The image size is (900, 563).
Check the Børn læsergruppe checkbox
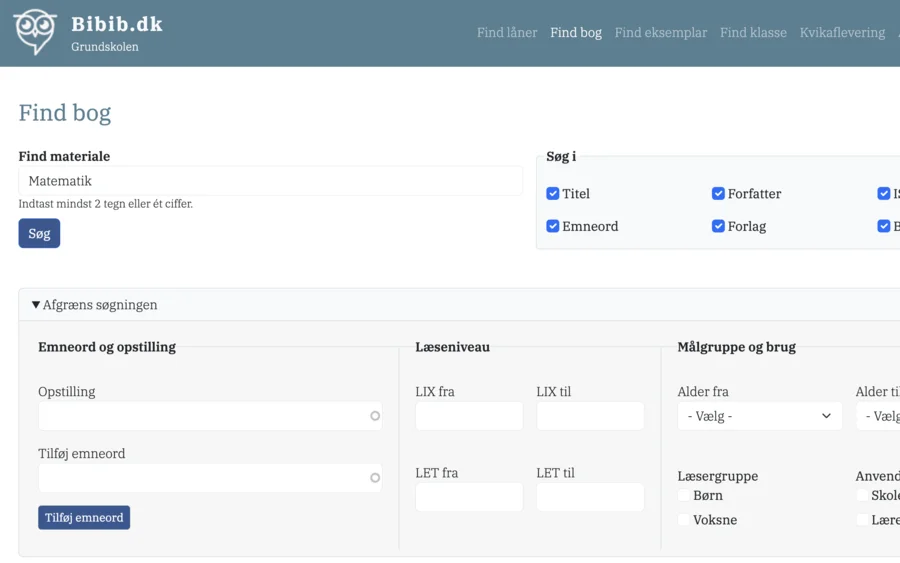click(684, 495)
